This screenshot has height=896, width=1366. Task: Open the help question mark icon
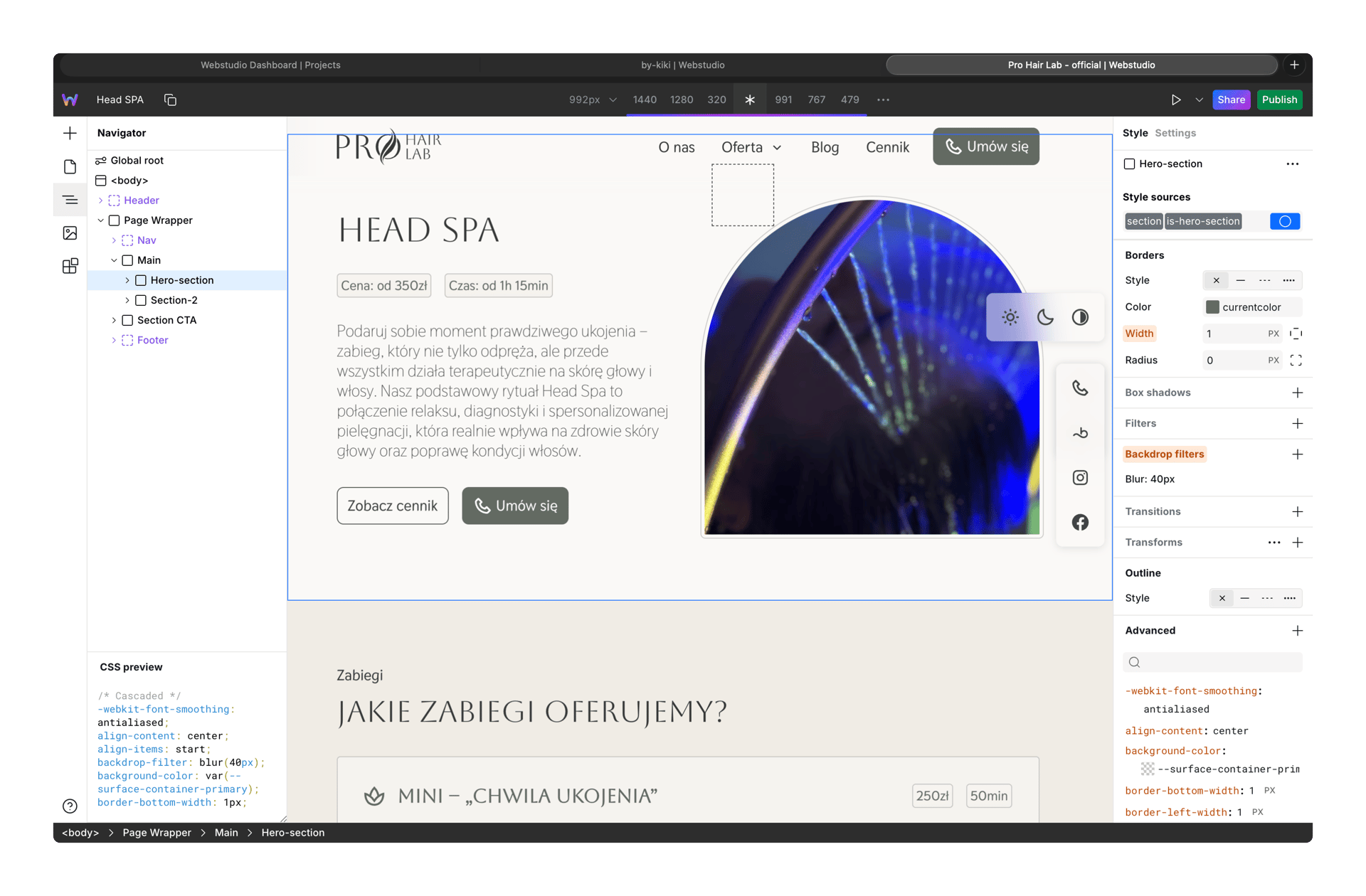pyautogui.click(x=70, y=806)
